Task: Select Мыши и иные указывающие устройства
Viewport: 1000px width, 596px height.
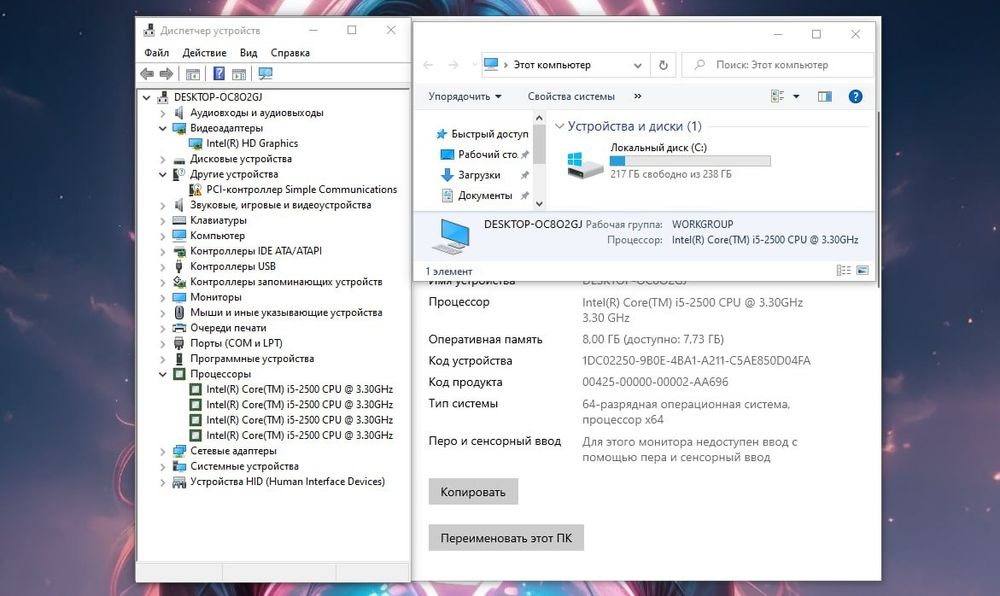Action: (x=286, y=312)
